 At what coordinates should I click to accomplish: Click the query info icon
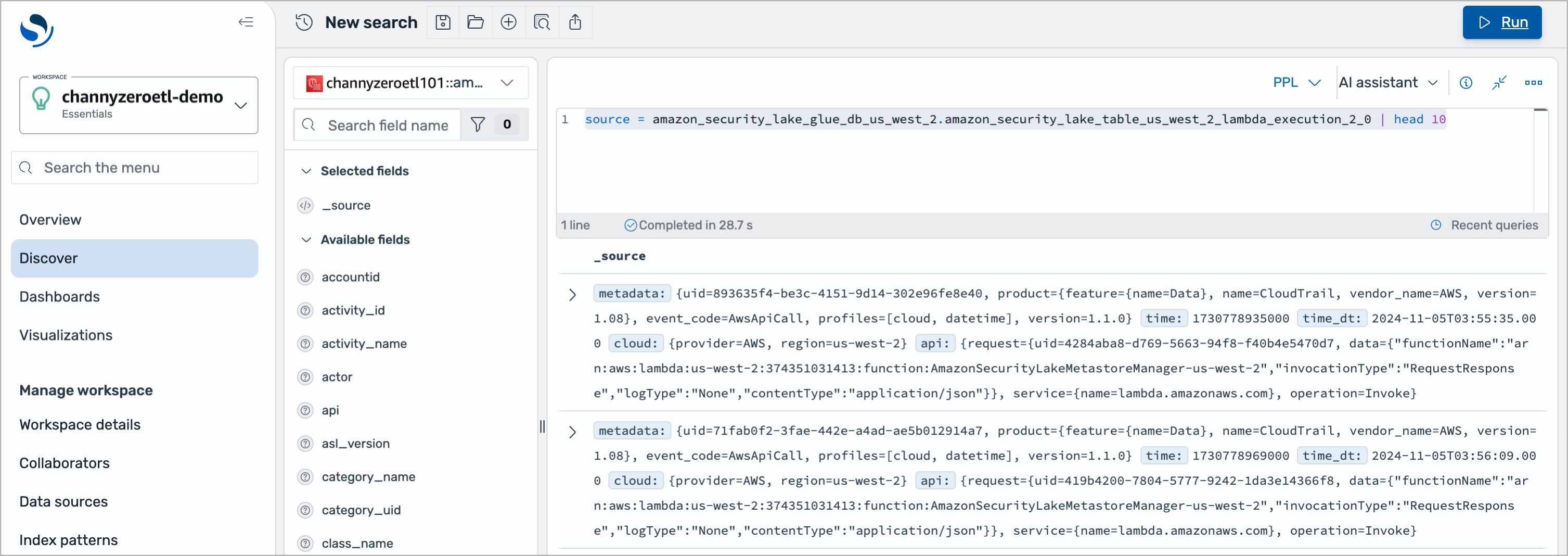pos(1466,83)
